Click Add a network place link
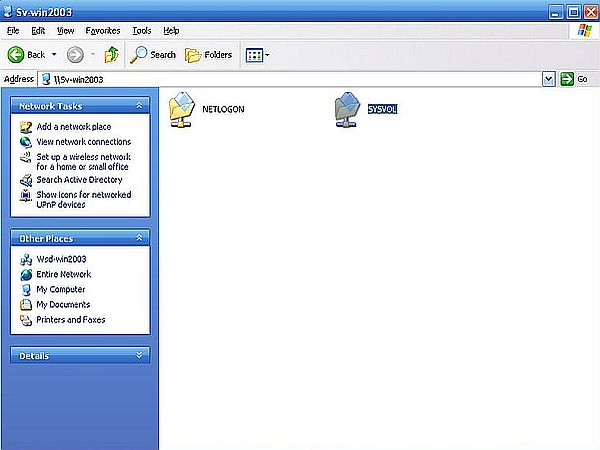This screenshot has height=450, width=600. 74,127
